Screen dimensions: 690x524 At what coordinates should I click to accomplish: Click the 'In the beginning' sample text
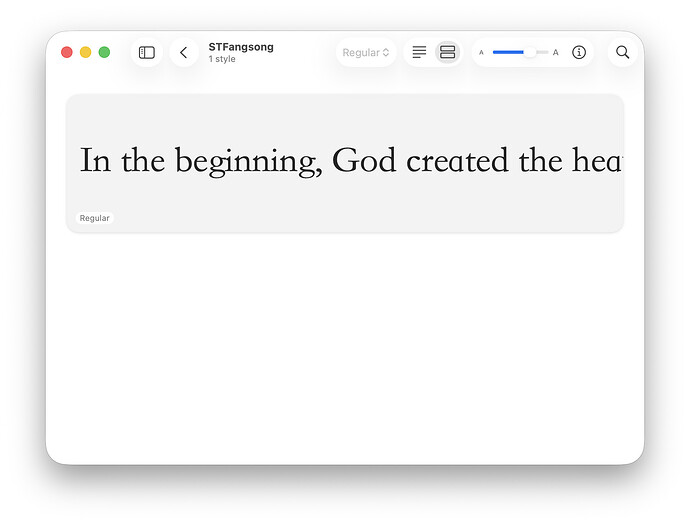[x=200, y=160]
